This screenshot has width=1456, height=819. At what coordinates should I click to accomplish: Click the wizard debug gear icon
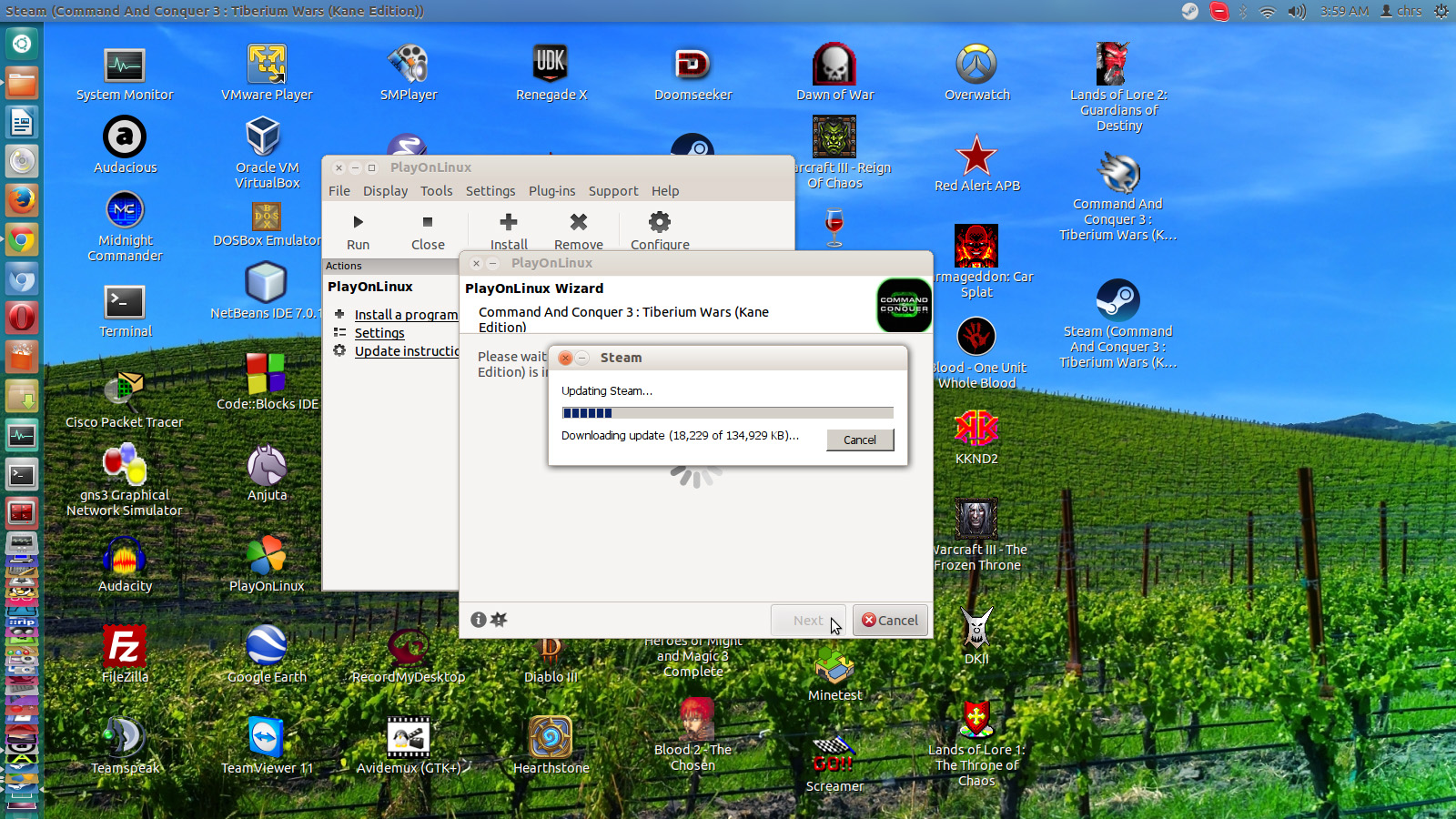[x=499, y=620]
